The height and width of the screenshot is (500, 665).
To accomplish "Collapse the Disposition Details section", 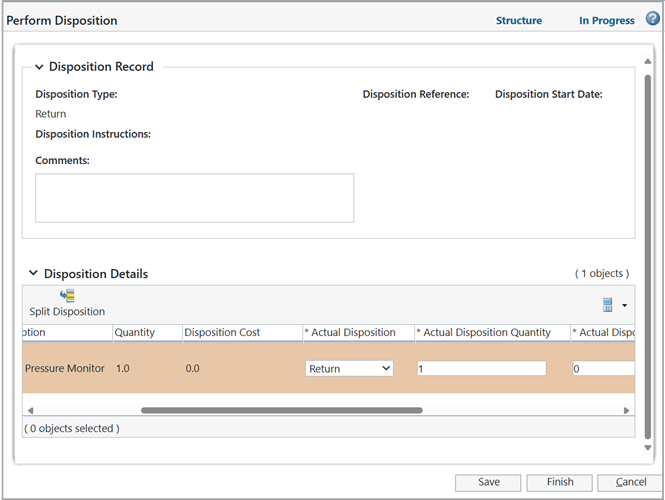I will coord(33,273).
